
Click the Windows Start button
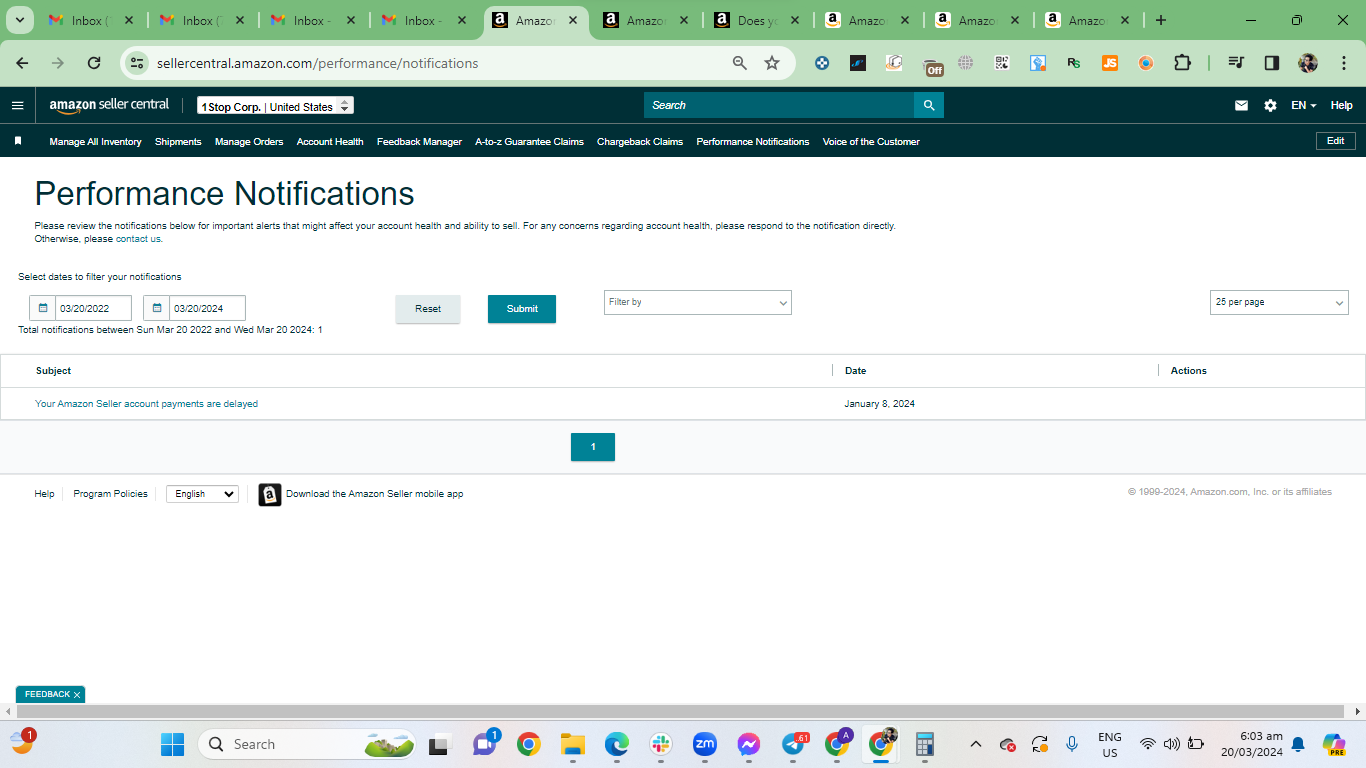[x=172, y=744]
